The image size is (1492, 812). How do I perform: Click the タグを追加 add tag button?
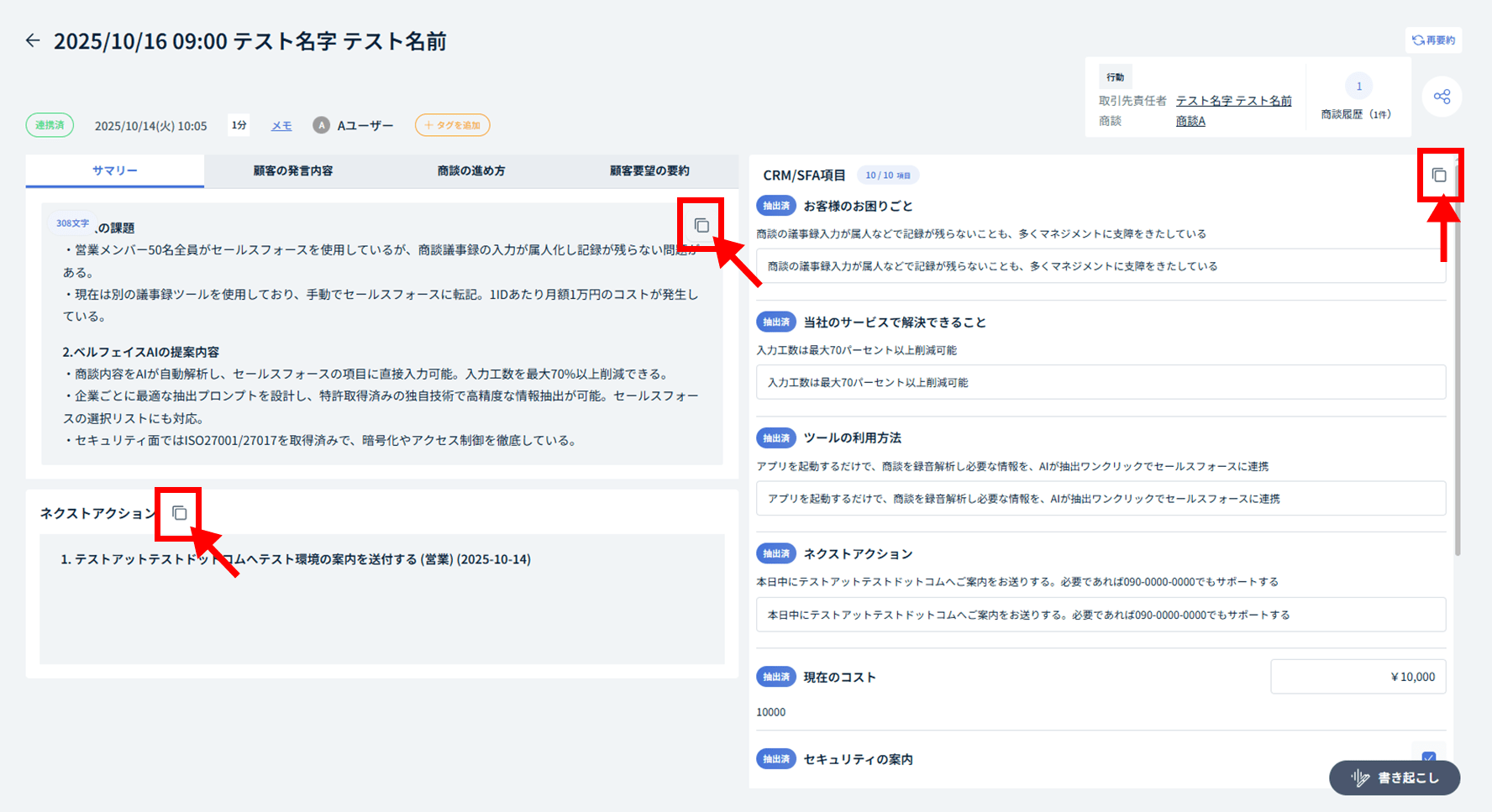pos(452,125)
